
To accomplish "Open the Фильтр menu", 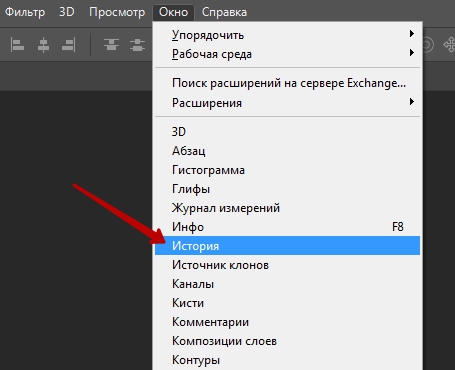I will coord(25,12).
